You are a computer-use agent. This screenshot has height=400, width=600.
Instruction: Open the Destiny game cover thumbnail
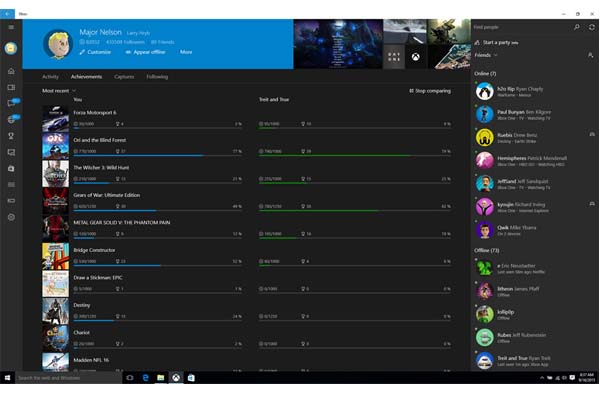[55, 311]
